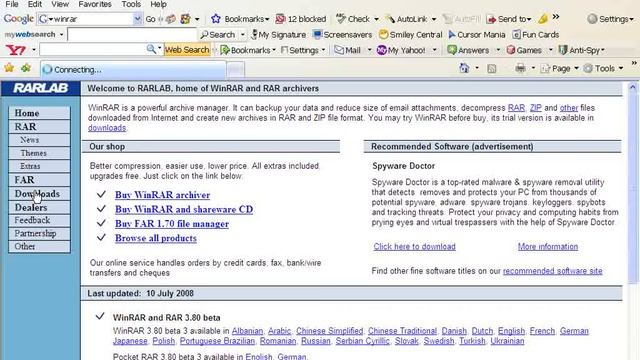The width and height of the screenshot is (640, 360).
Task: Click Go on the Google toolbar
Action: [x=151, y=19]
